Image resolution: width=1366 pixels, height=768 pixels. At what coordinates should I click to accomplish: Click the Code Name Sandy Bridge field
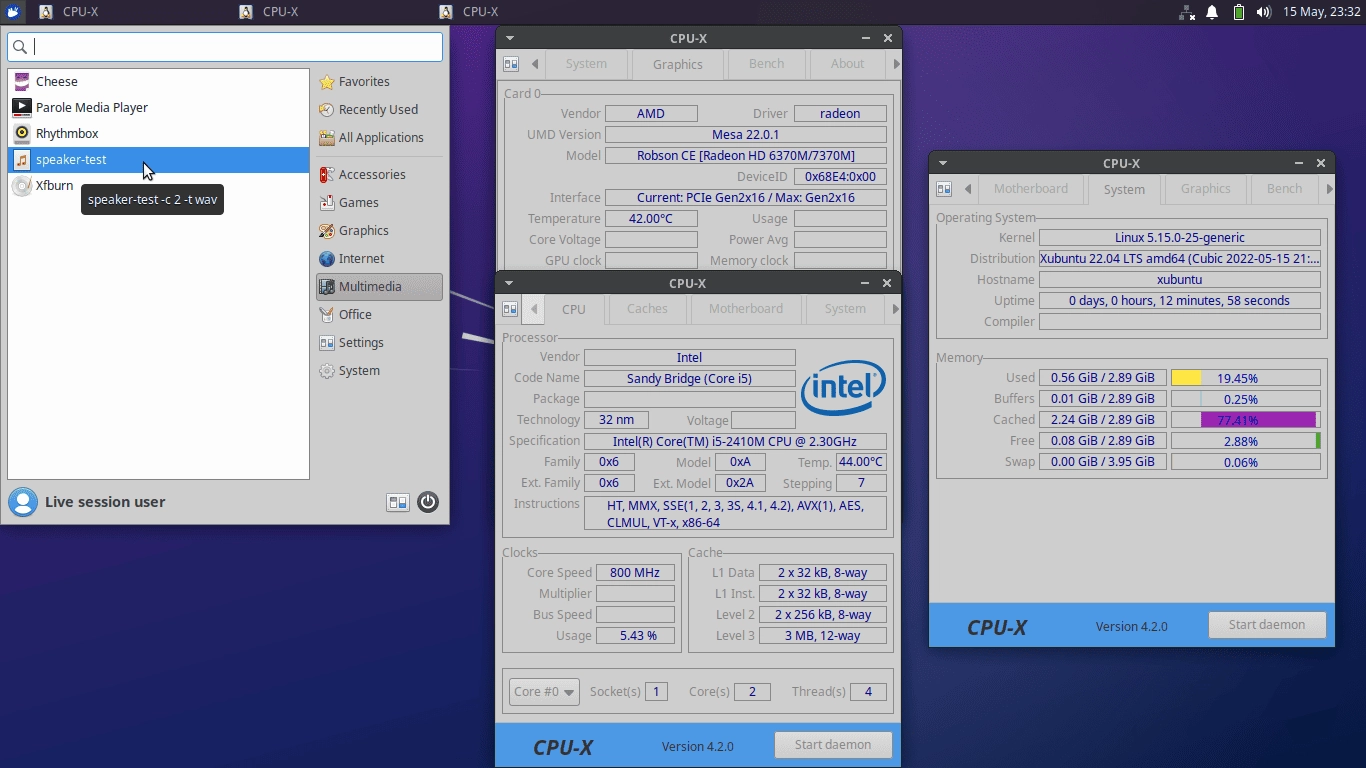(x=690, y=379)
